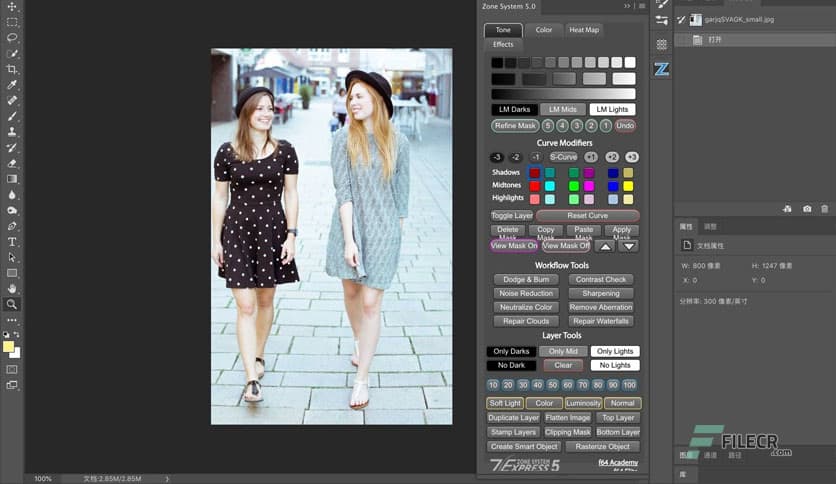Viewport: 836px width, 484px height.
Task: Open the Edit Toolbar three-dots menu
Action: 12,320
